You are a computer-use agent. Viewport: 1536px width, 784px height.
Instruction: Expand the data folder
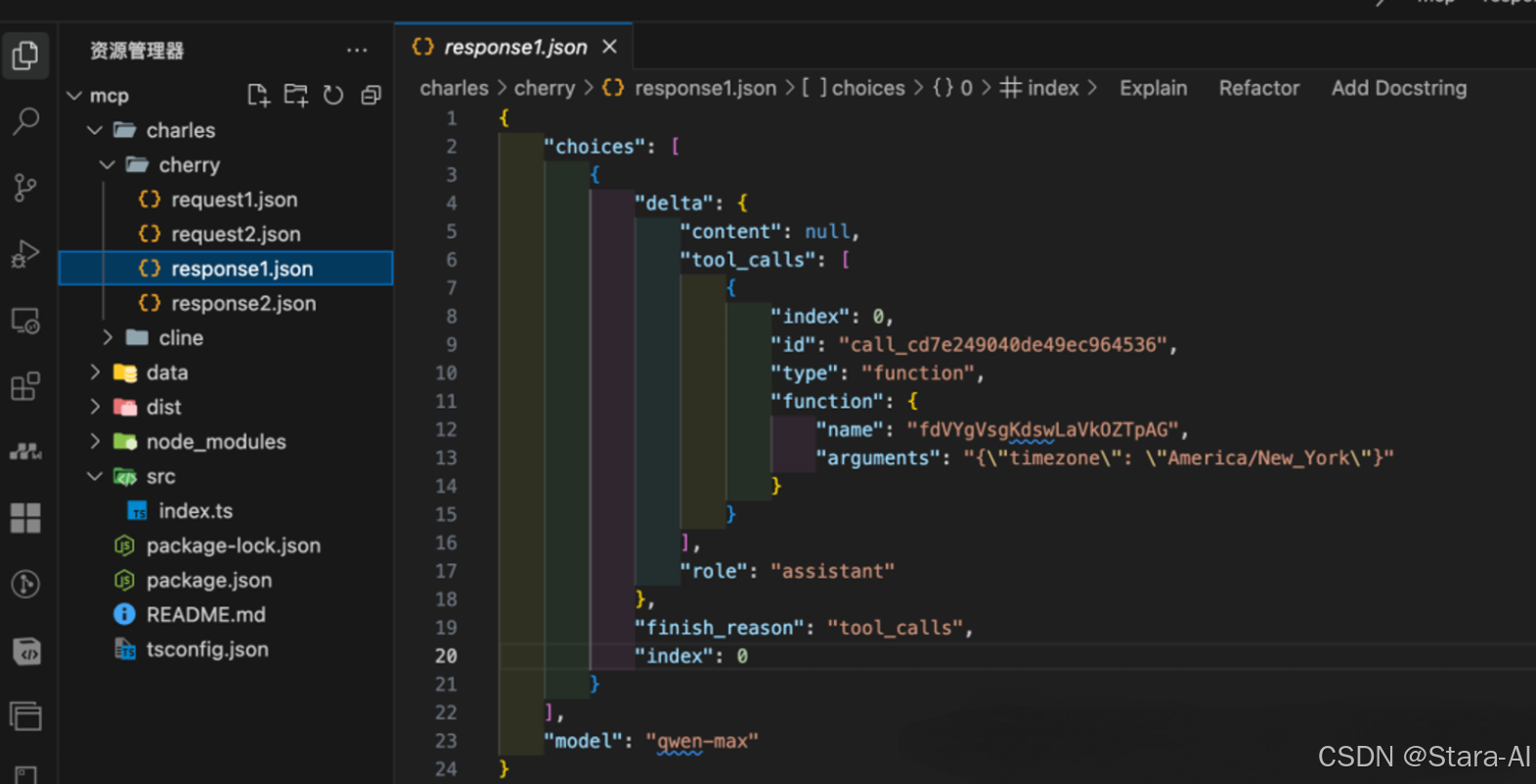95,372
